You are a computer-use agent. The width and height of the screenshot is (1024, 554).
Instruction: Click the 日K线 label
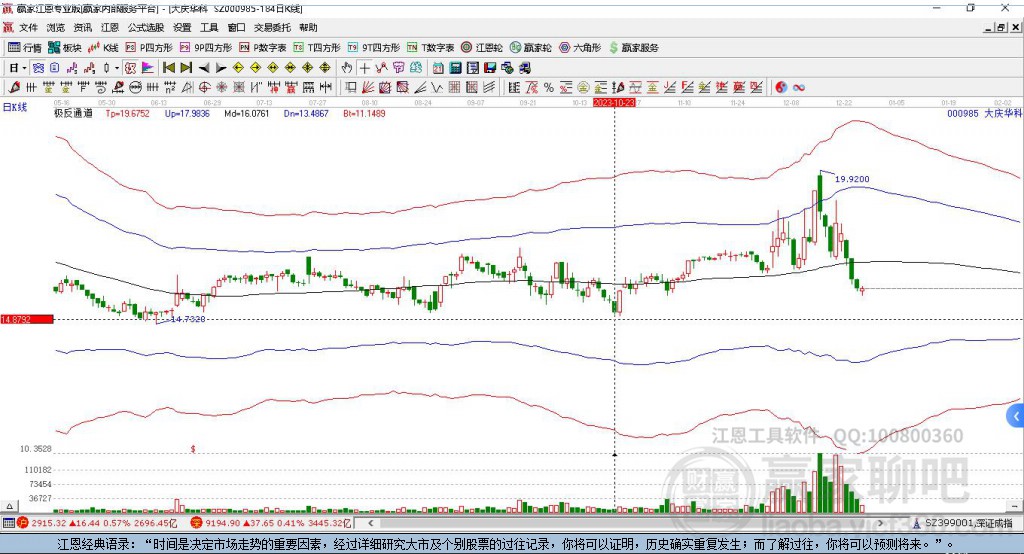pos(15,107)
